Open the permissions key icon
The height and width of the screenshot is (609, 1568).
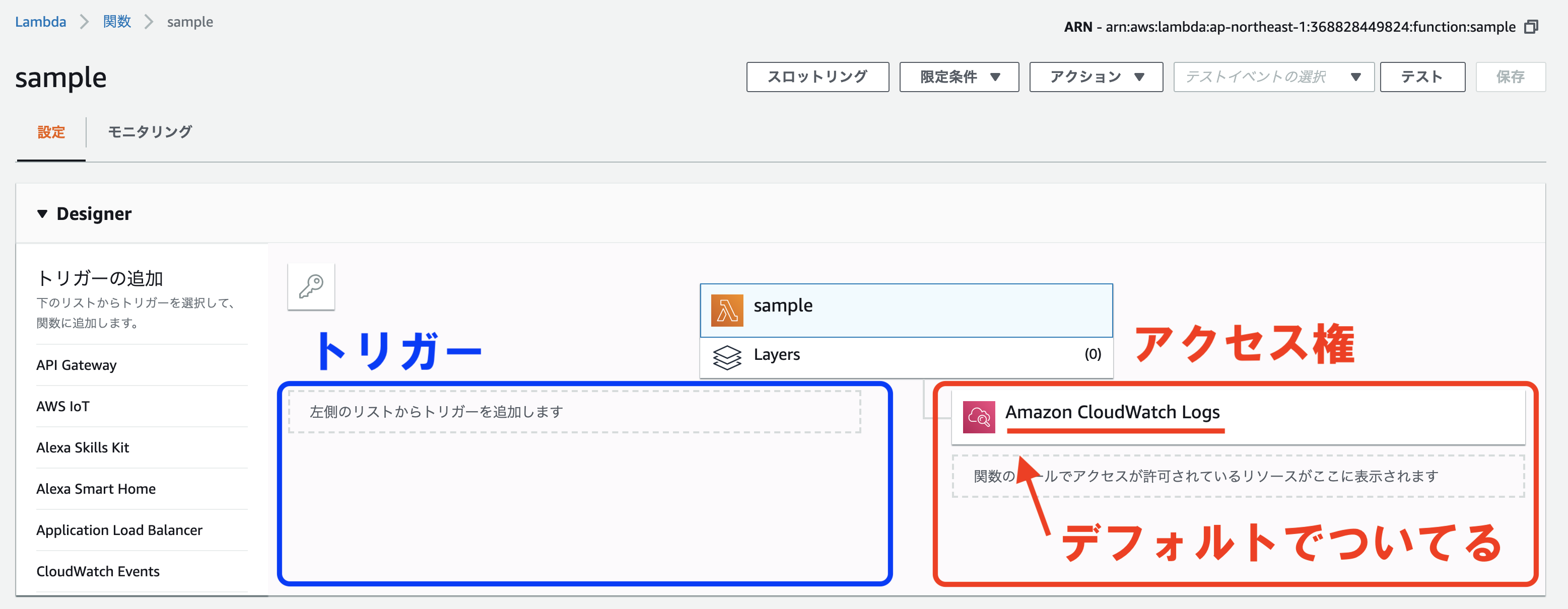click(311, 286)
